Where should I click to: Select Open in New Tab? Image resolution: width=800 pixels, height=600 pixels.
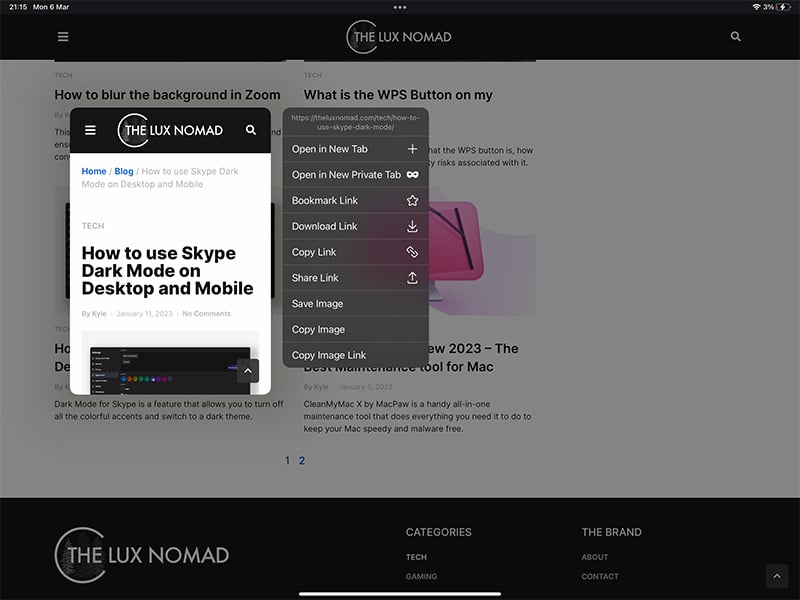[x=356, y=149]
